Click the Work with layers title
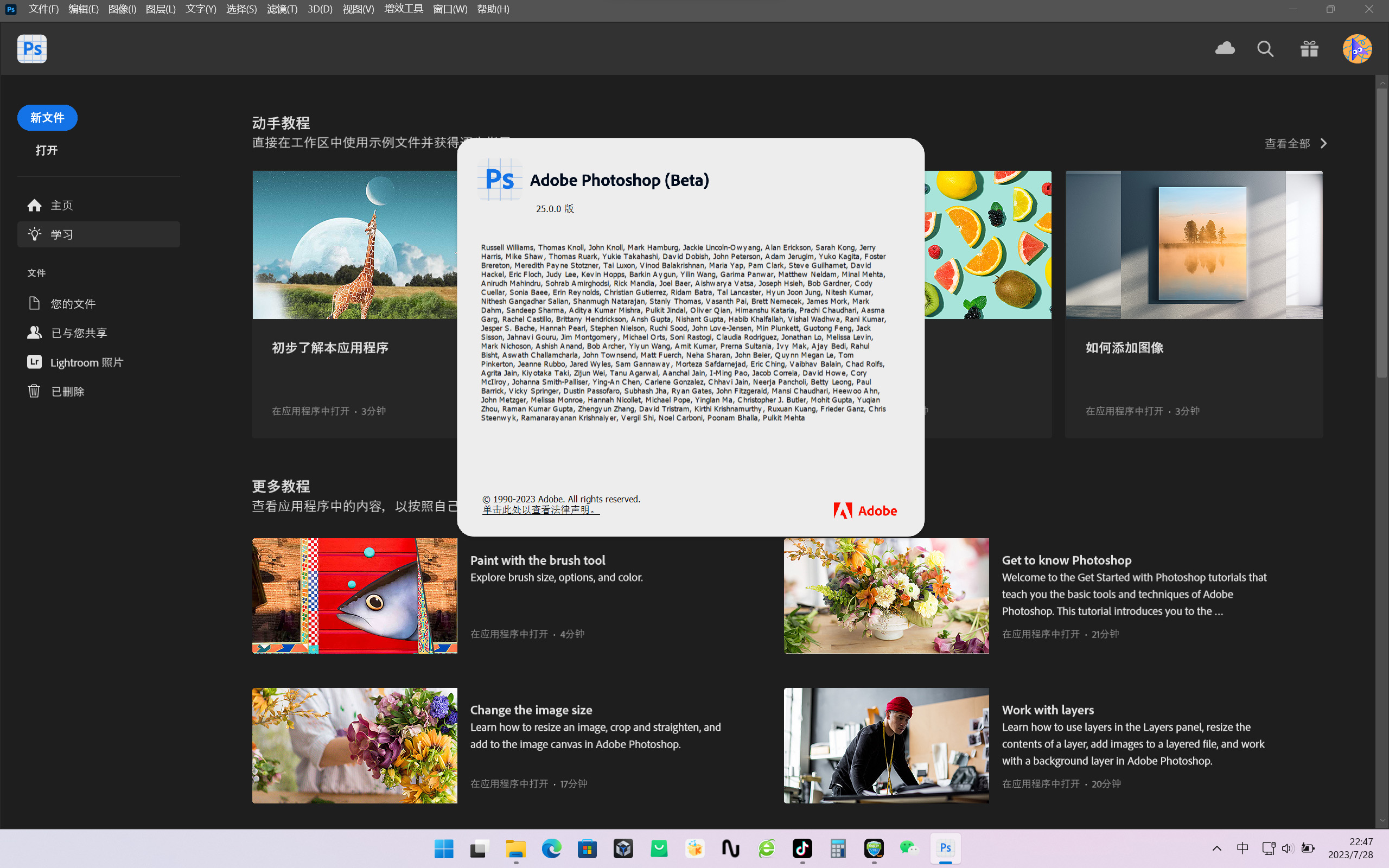Image resolution: width=1389 pixels, height=868 pixels. coord(1048,710)
